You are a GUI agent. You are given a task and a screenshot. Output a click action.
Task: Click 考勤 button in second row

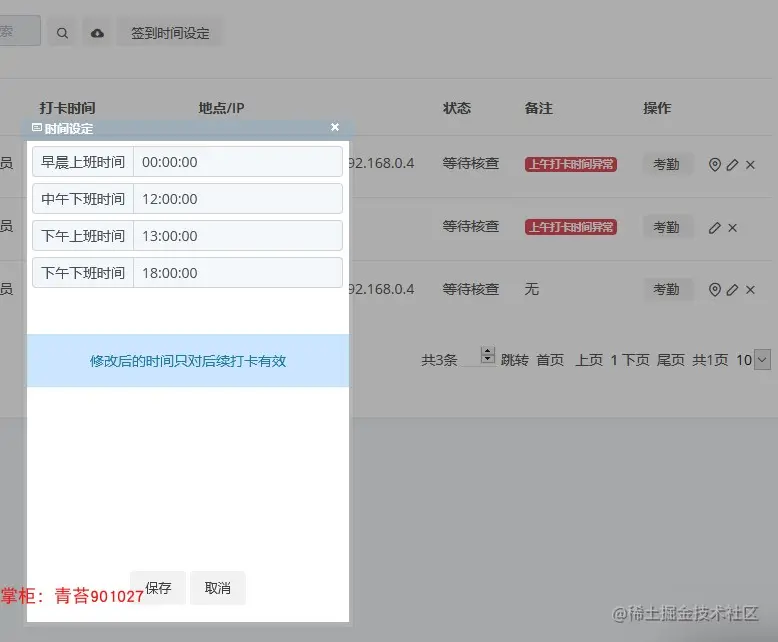point(666,227)
